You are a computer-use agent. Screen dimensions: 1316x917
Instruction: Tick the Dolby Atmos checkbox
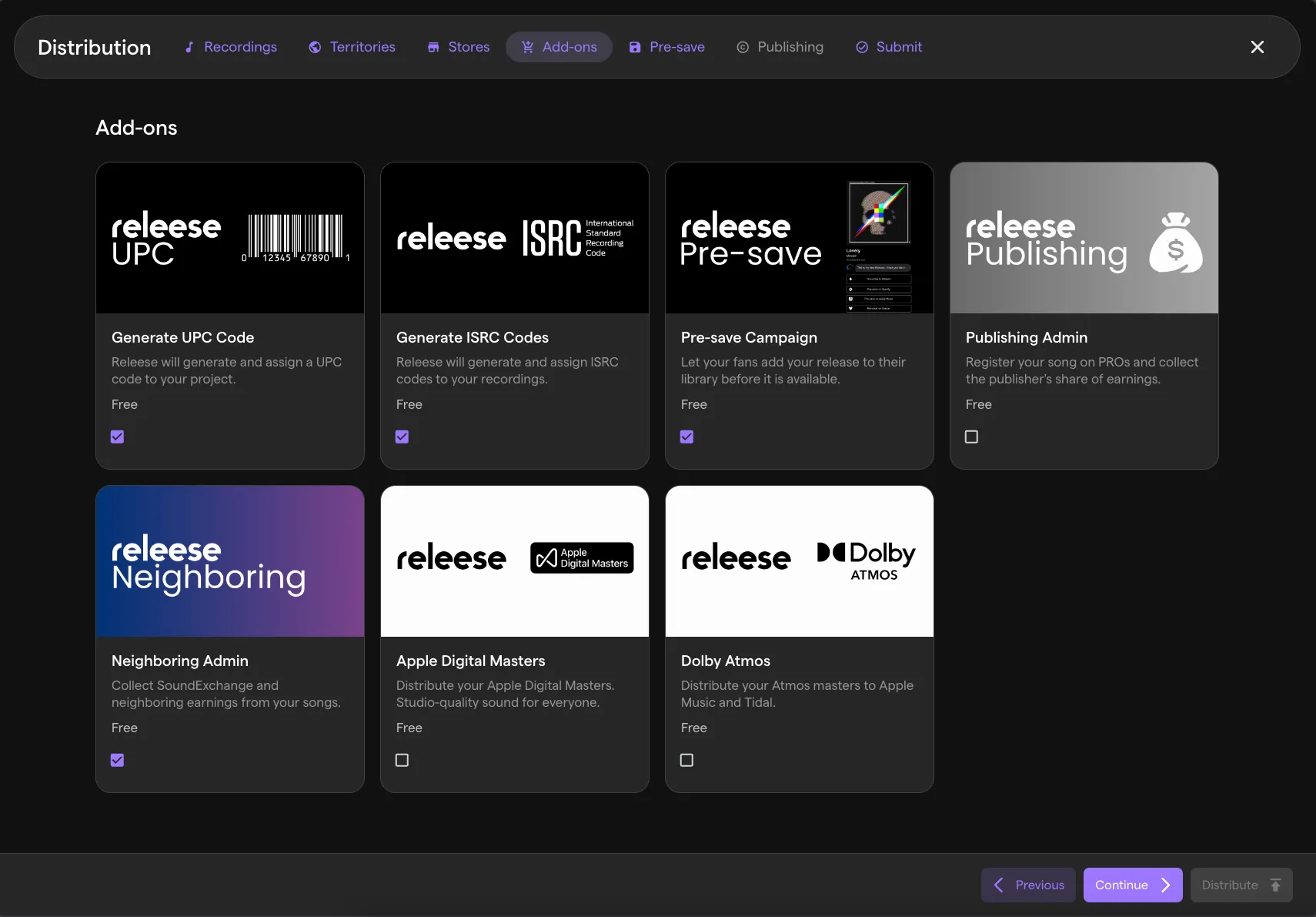[x=686, y=760]
